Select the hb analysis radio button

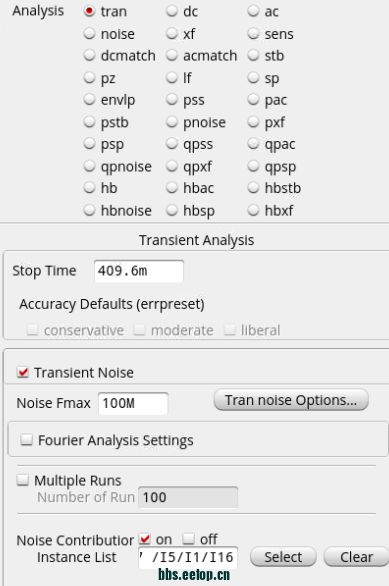pos(89,188)
